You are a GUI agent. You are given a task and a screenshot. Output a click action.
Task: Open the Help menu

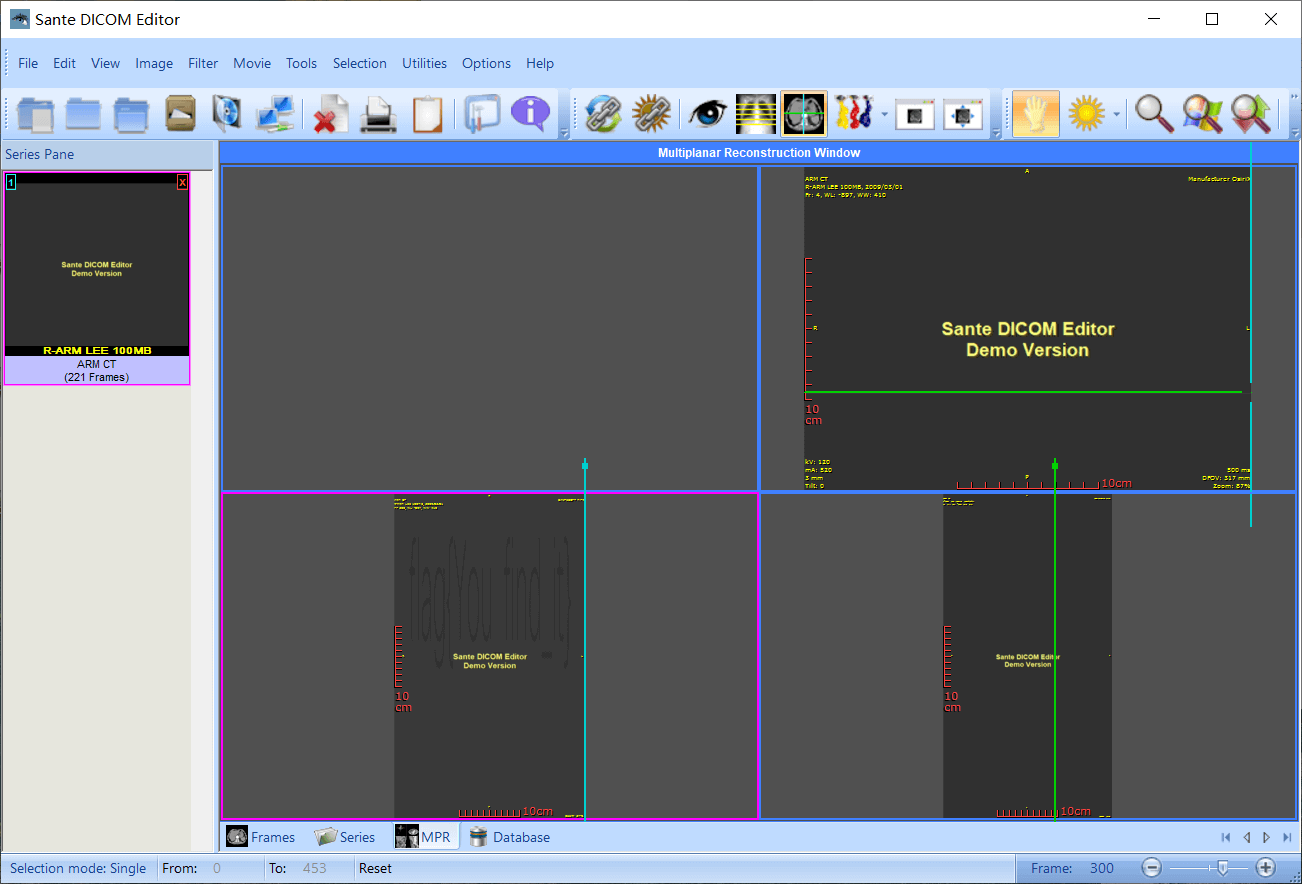pyautogui.click(x=540, y=63)
